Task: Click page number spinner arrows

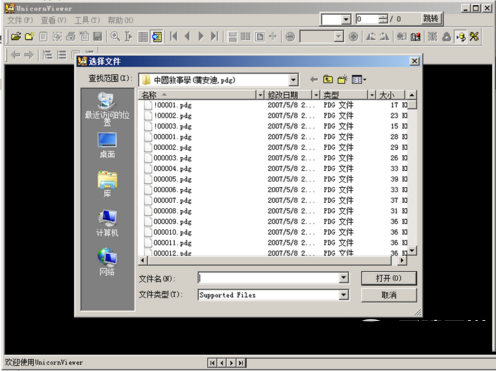Action: click(x=383, y=19)
